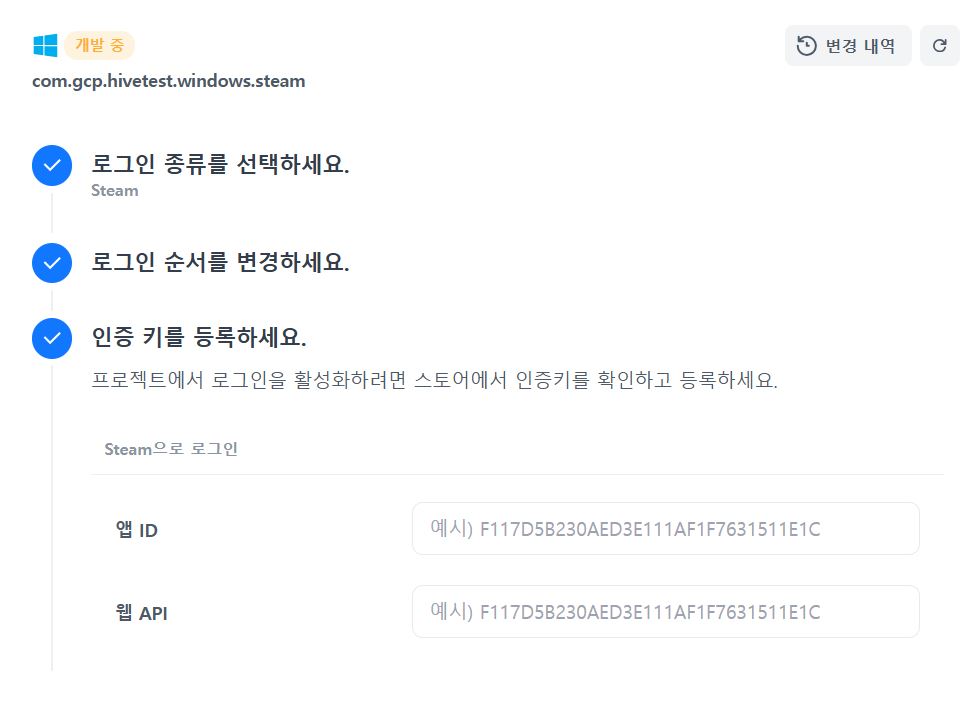Click the checkmark circle beside 로그인 순서를 변경하세요
Image resolution: width=979 pixels, height=714 pixels.
coord(52,263)
